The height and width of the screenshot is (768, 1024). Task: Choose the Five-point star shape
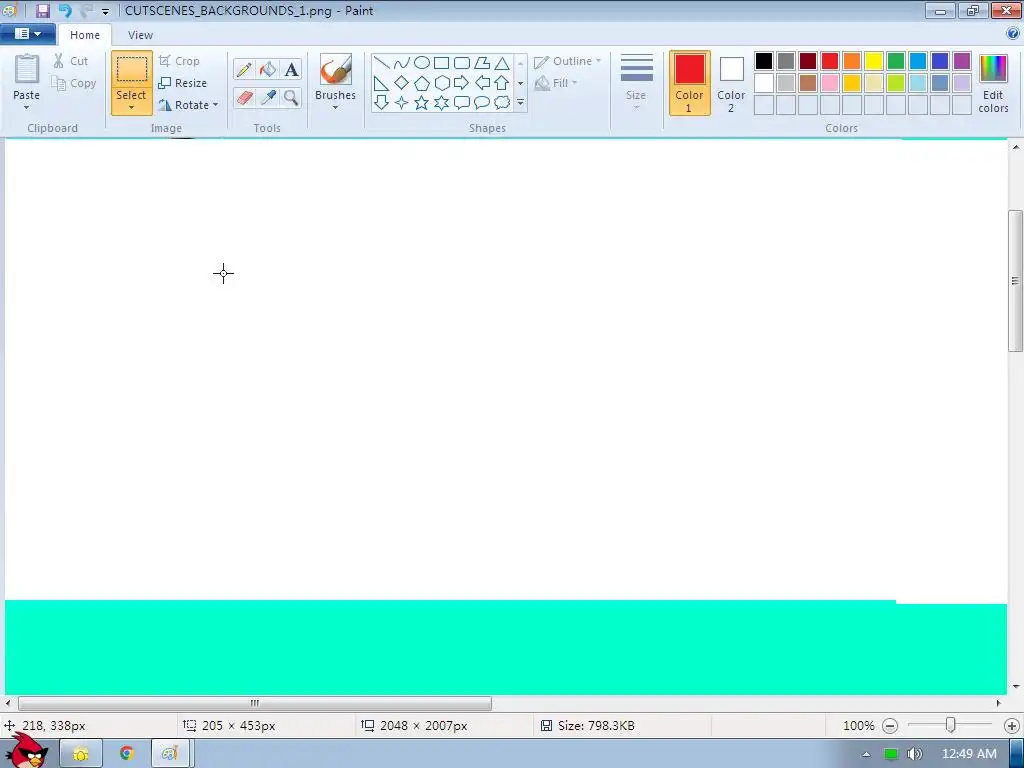point(422,103)
